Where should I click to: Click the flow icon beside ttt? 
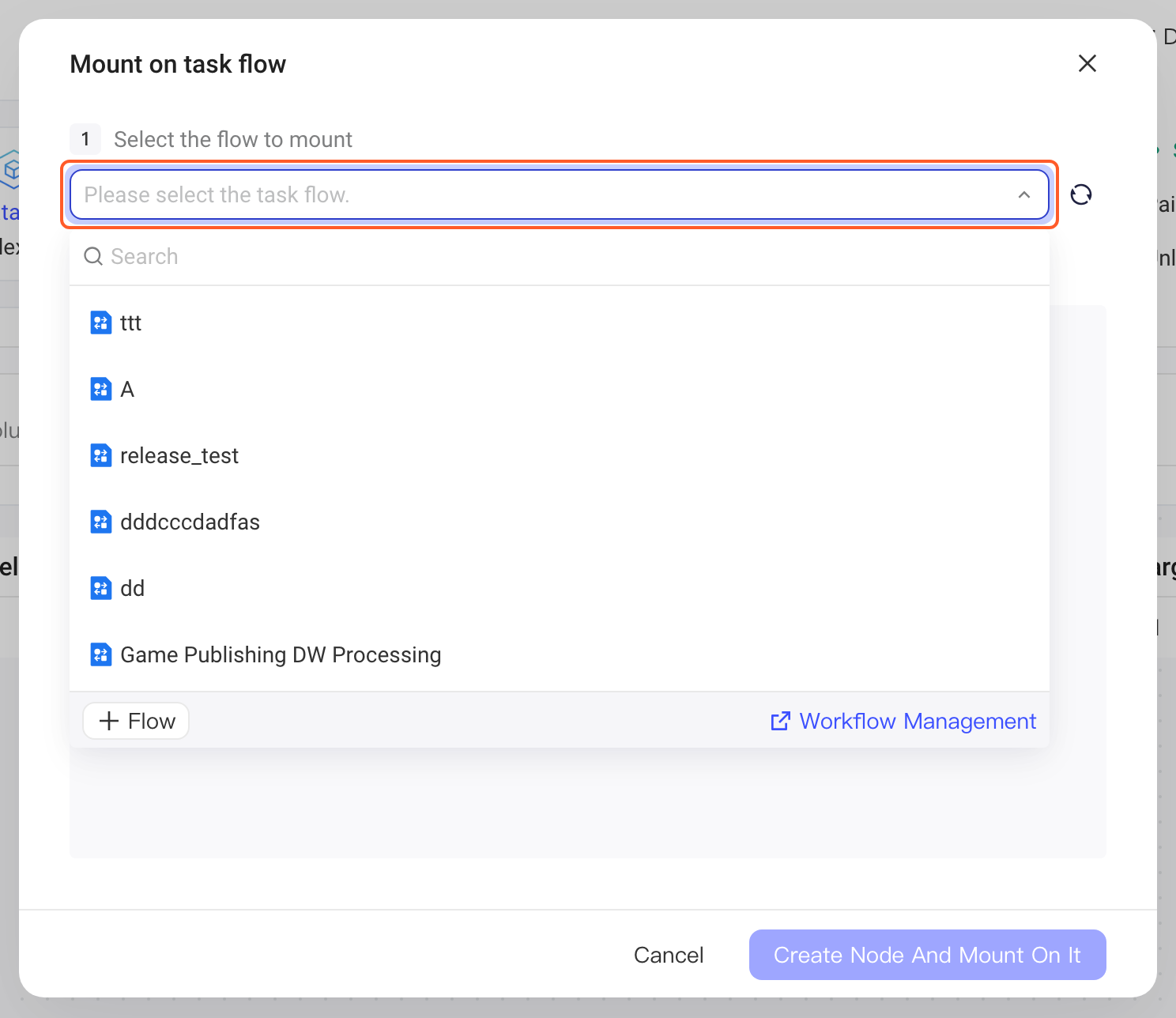[101, 322]
